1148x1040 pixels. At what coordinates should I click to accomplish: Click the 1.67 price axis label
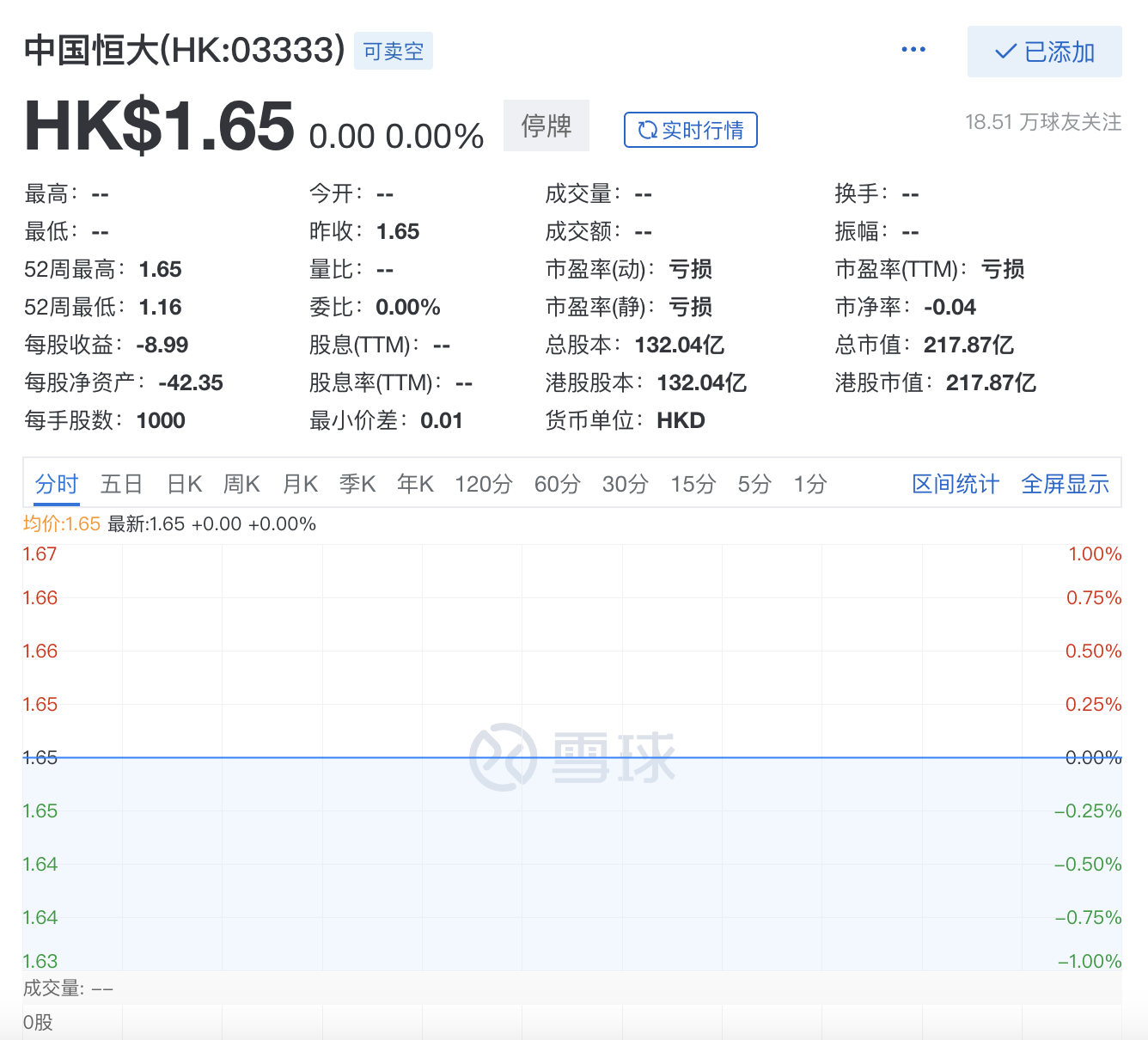[40, 554]
